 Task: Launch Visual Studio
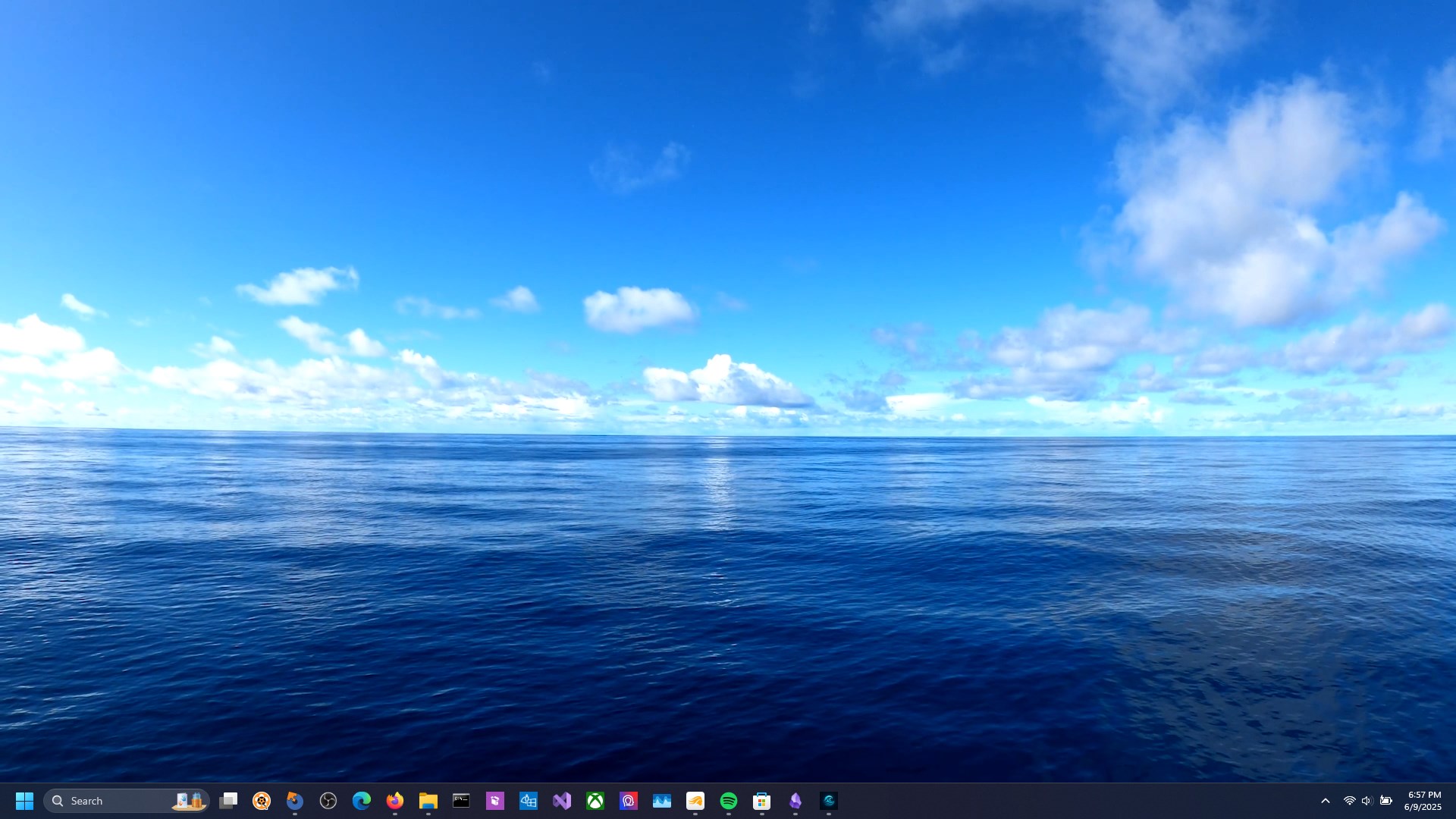point(562,801)
